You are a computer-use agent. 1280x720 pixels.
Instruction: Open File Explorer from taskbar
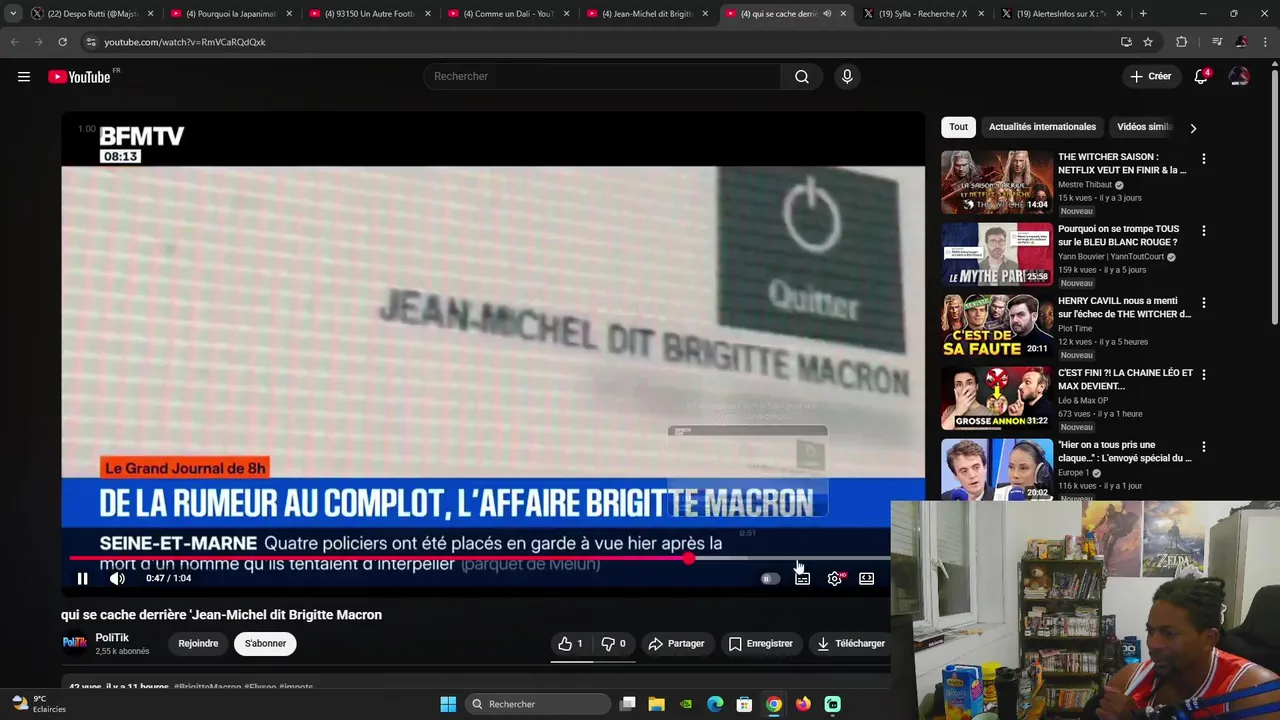656,704
